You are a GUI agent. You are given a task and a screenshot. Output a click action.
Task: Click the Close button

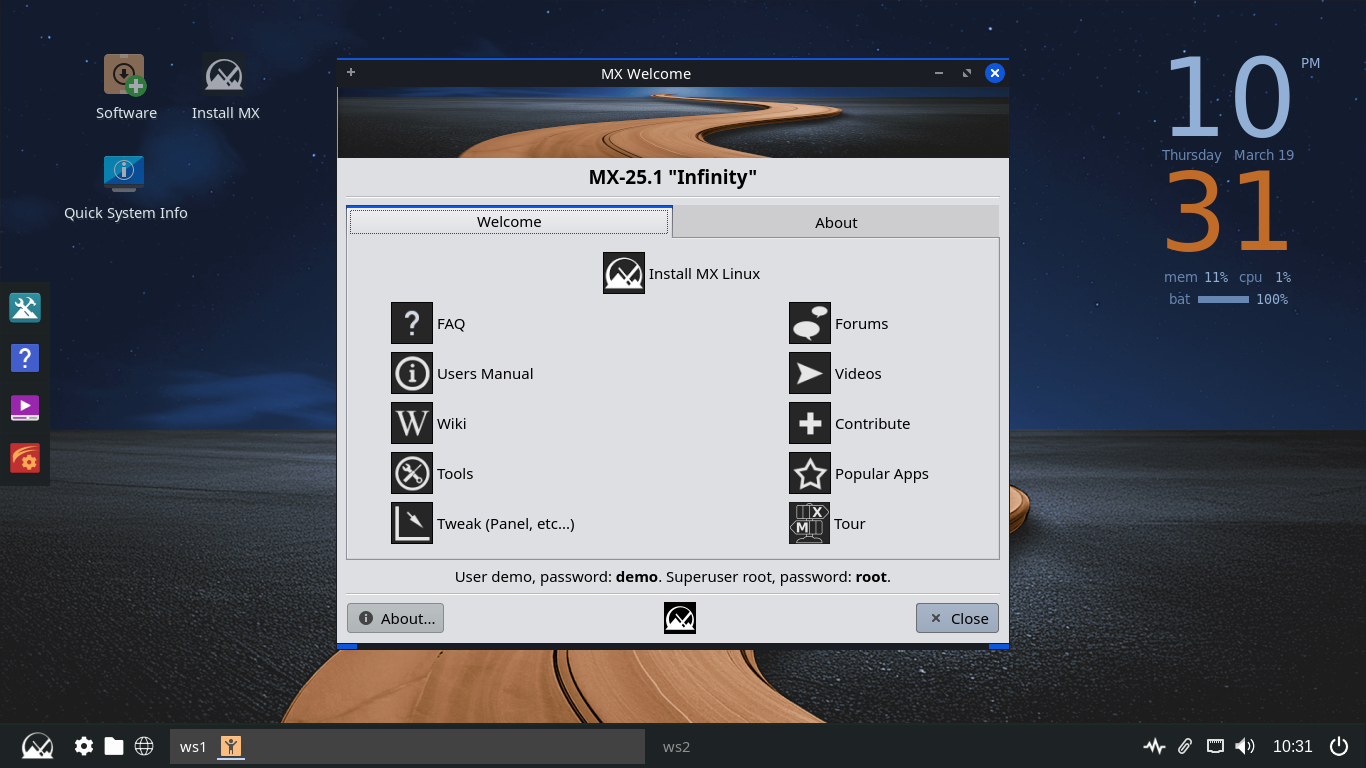pyautogui.click(x=957, y=618)
